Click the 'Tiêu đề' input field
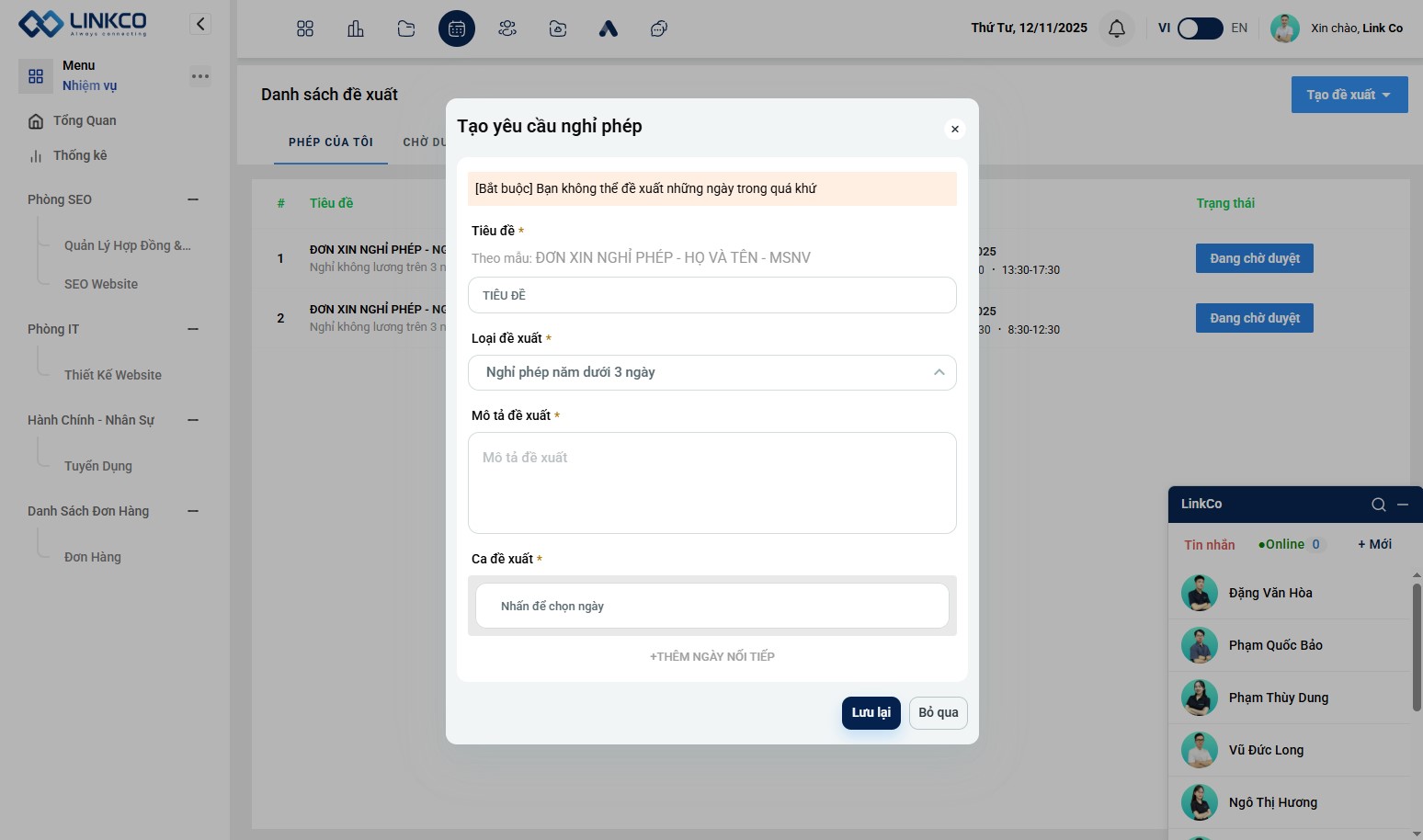Viewport: 1423px width, 840px height. 711,296
